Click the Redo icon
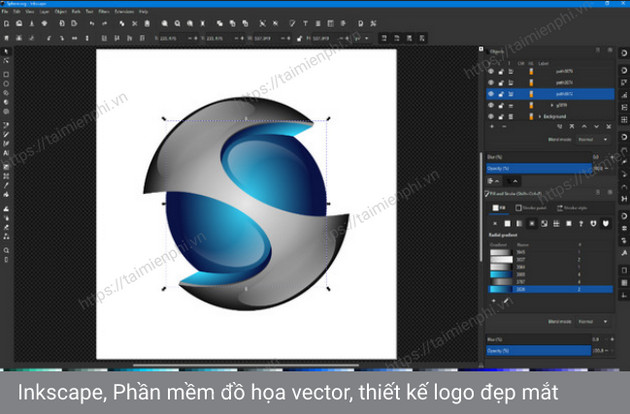 click(105, 24)
